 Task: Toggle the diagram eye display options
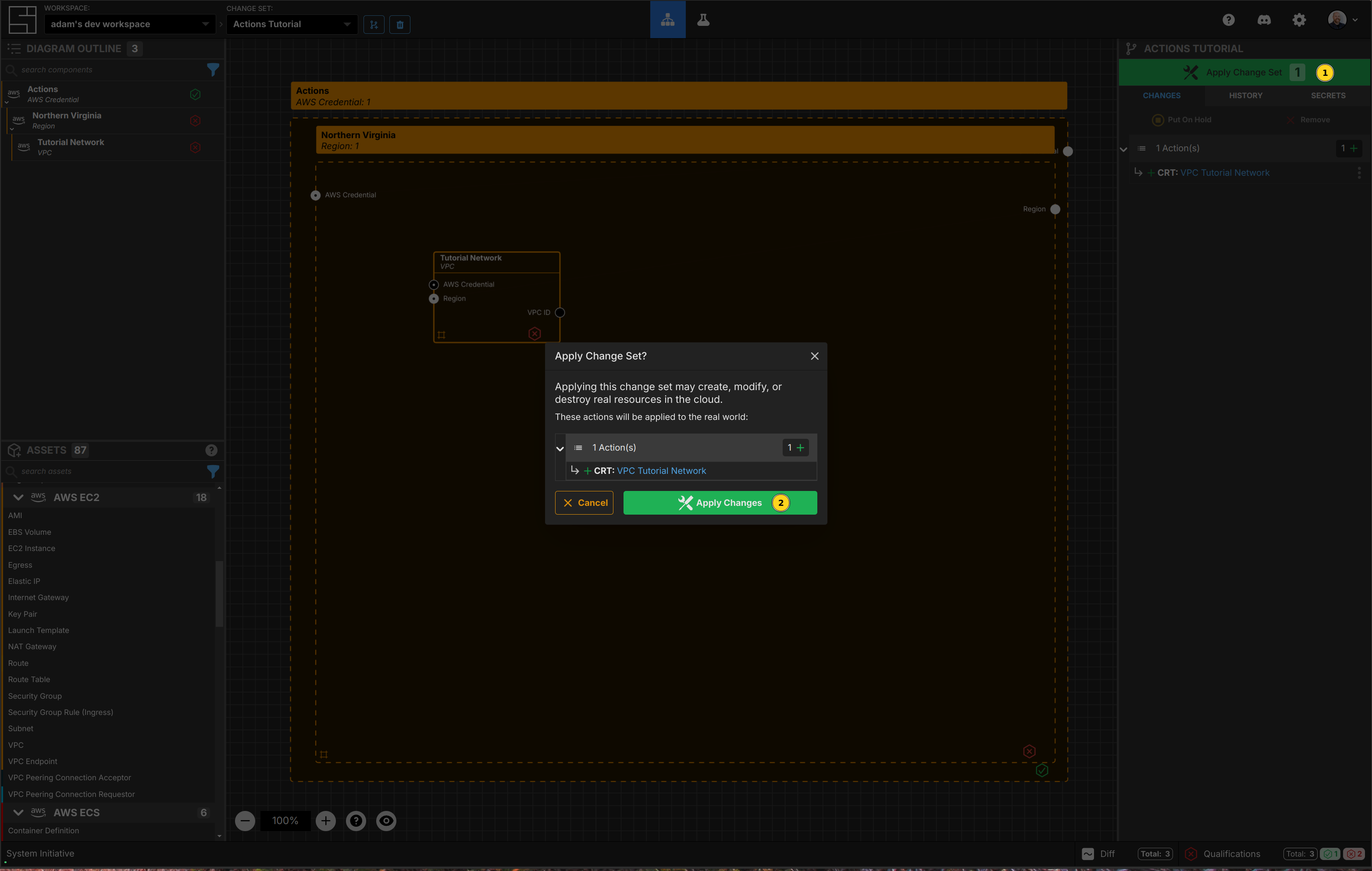coord(386,821)
